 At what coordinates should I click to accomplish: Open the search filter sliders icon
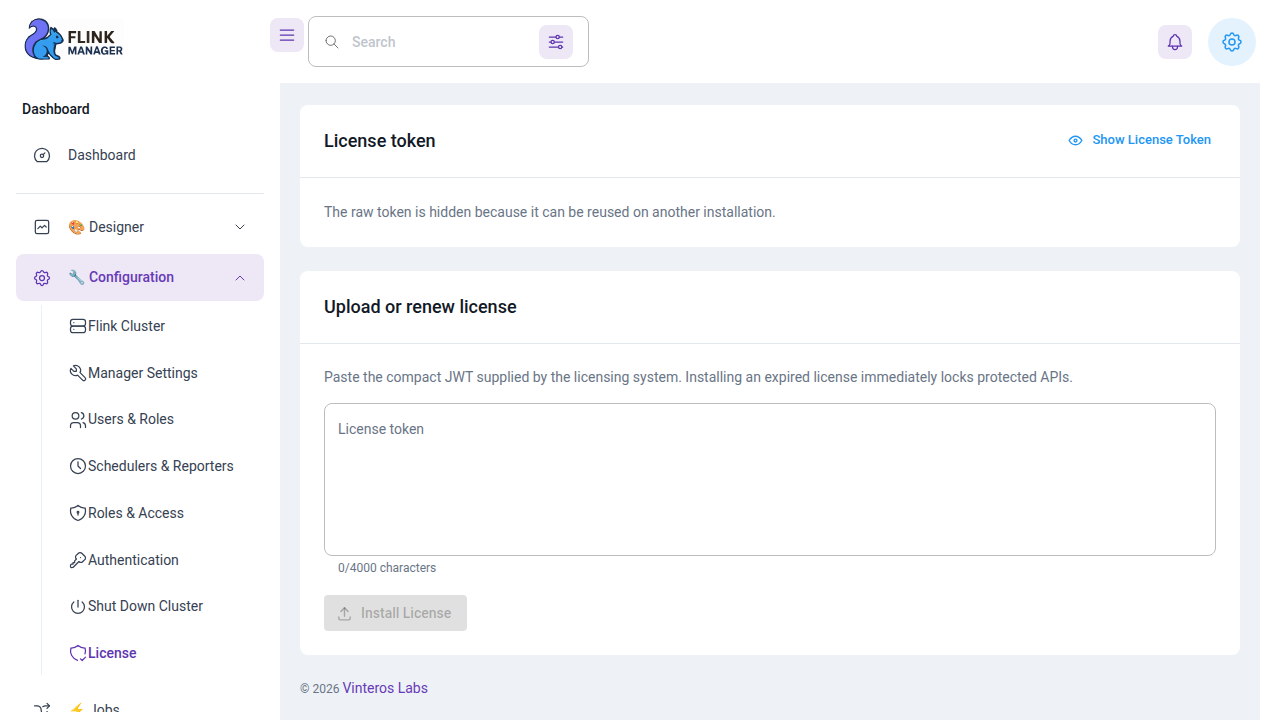point(556,42)
